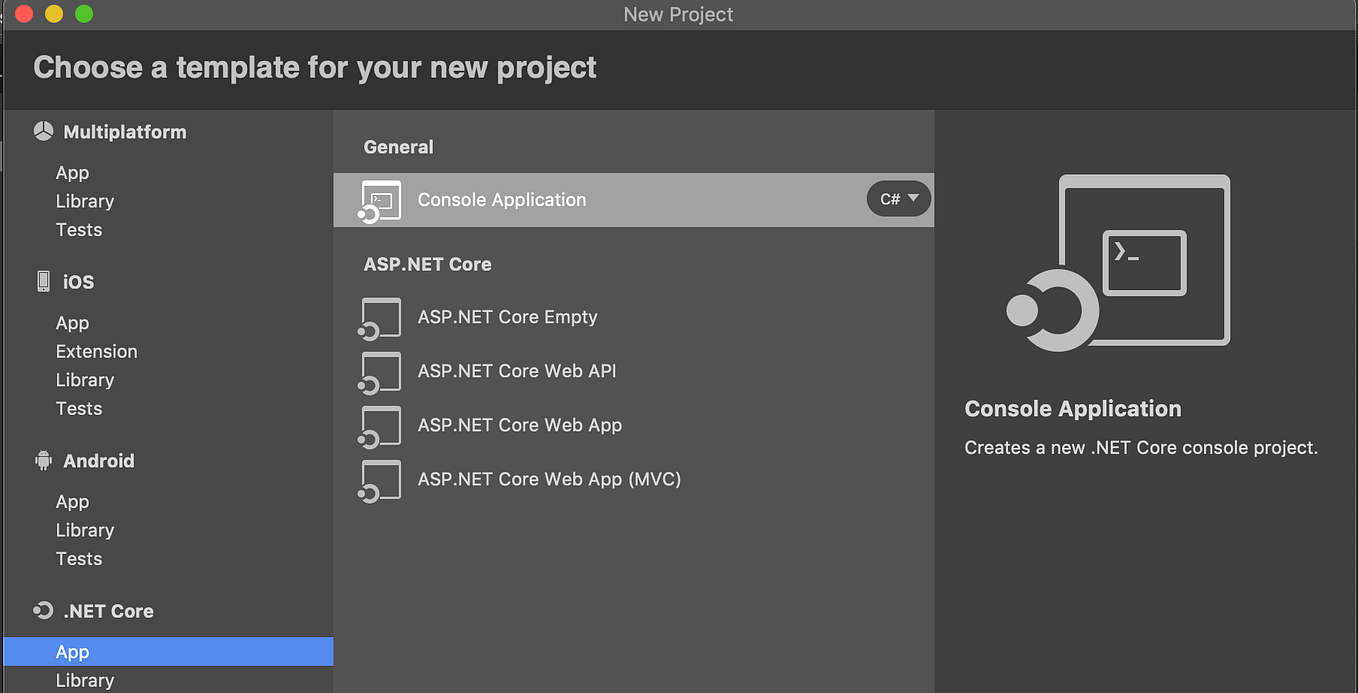This screenshot has width=1358, height=693.
Task: Click the General section header
Action: click(398, 146)
